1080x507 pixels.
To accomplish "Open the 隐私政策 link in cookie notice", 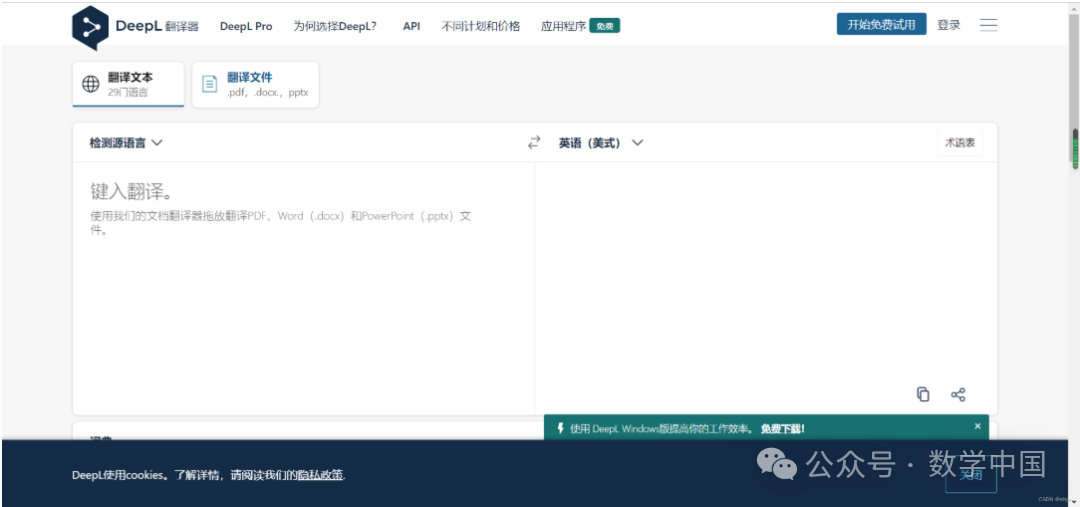I will tap(320, 475).
